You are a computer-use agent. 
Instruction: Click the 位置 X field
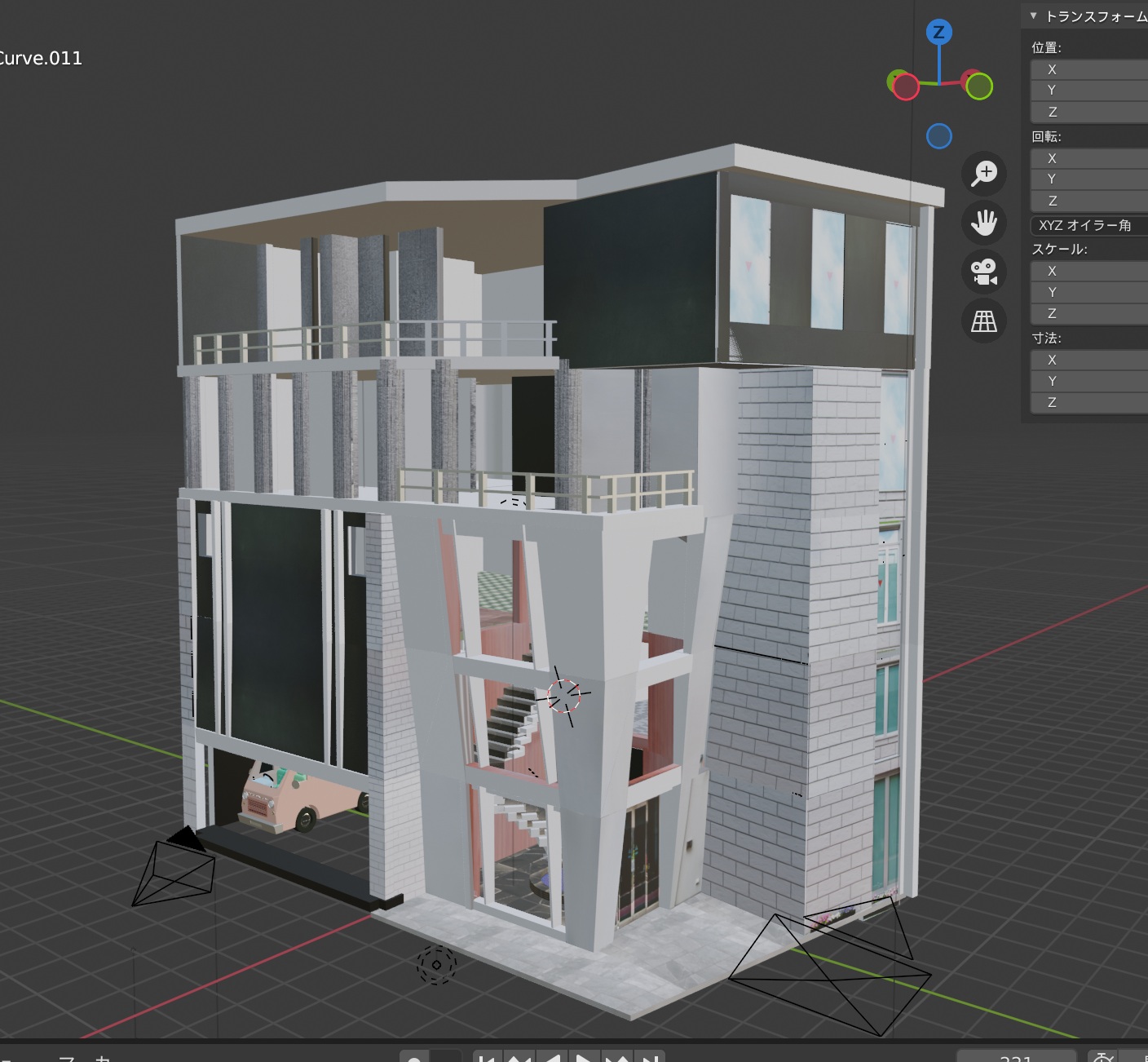1089,69
